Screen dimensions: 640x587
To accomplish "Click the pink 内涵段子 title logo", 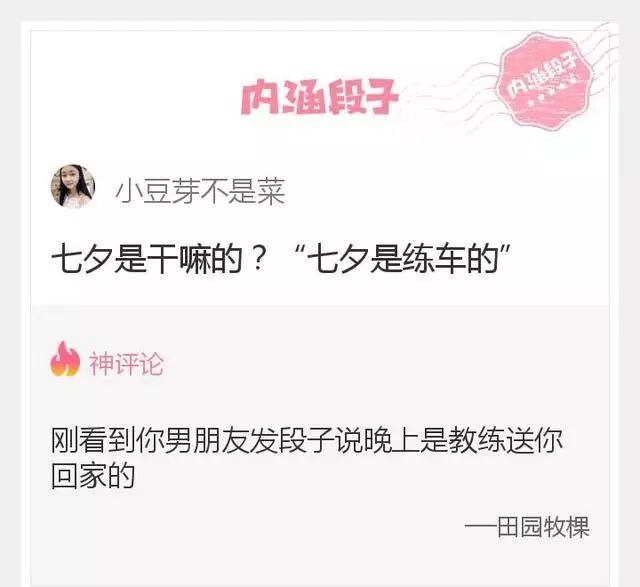I will [319, 97].
